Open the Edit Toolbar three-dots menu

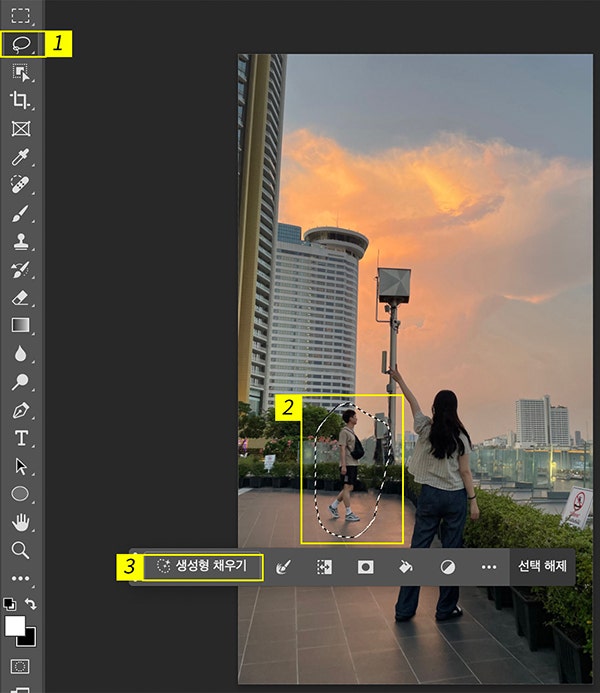[20, 578]
